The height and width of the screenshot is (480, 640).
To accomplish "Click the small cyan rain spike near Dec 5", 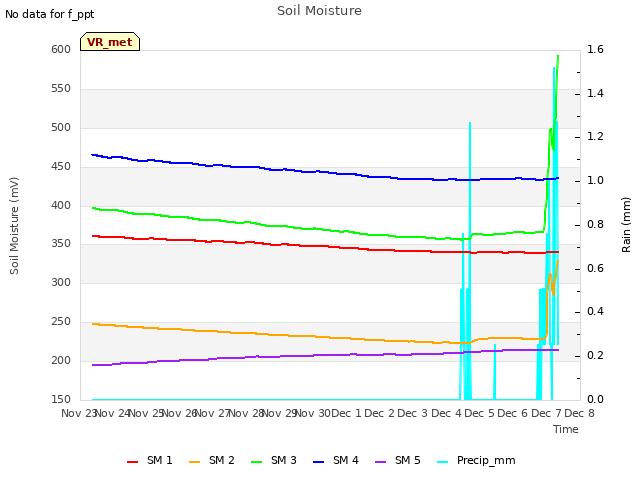I will click(495, 372).
